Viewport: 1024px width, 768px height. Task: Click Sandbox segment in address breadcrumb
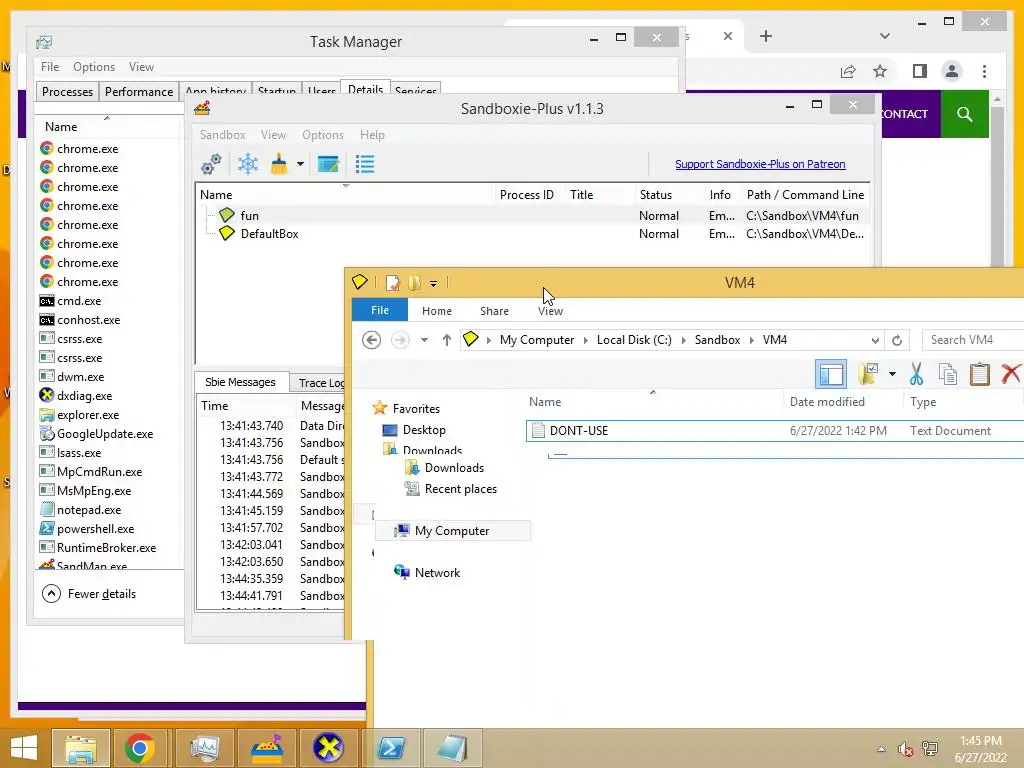pos(717,340)
